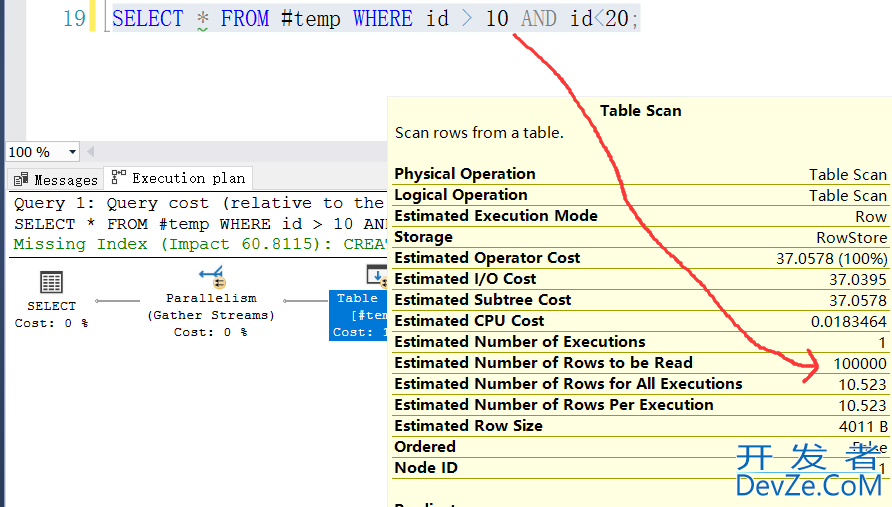
Task: Click the Estimated Row Size value 4011 B
Action: tap(863, 427)
